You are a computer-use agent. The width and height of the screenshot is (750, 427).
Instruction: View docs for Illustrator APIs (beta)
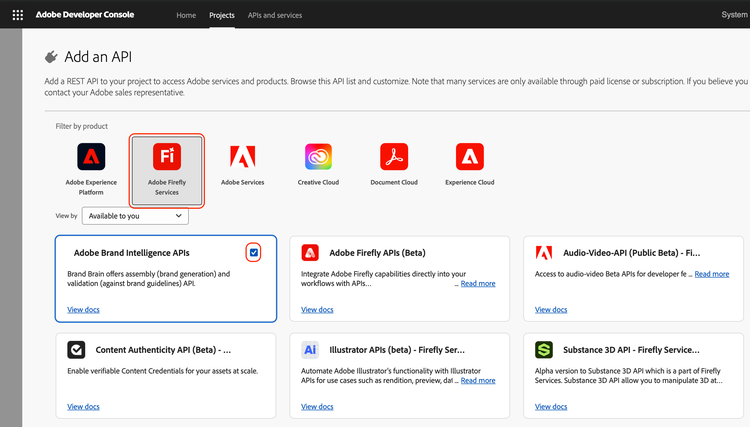pos(317,406)
